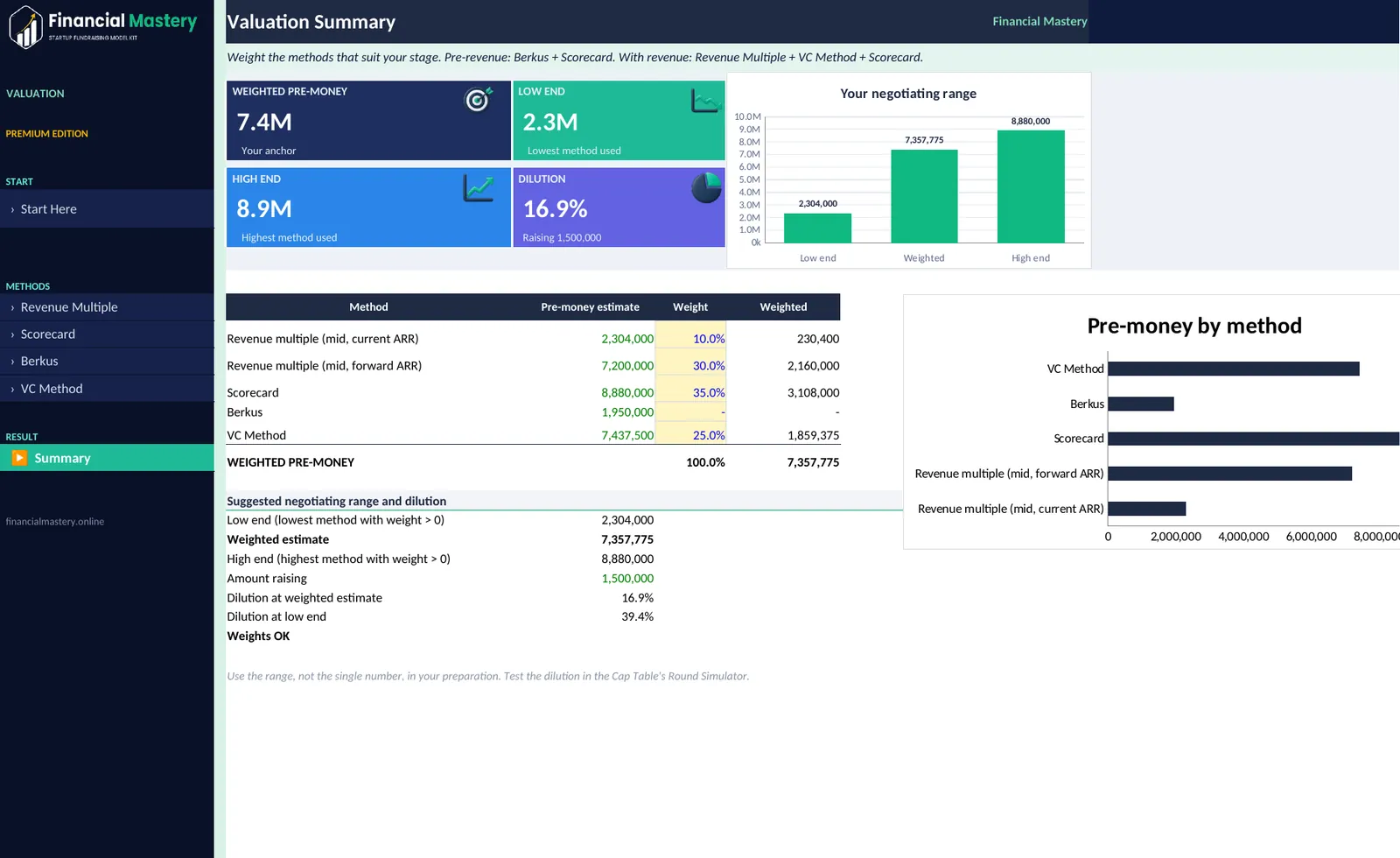Click the Pre-money by method chart title
The image size is (1400, 858).
(1194, 326)
